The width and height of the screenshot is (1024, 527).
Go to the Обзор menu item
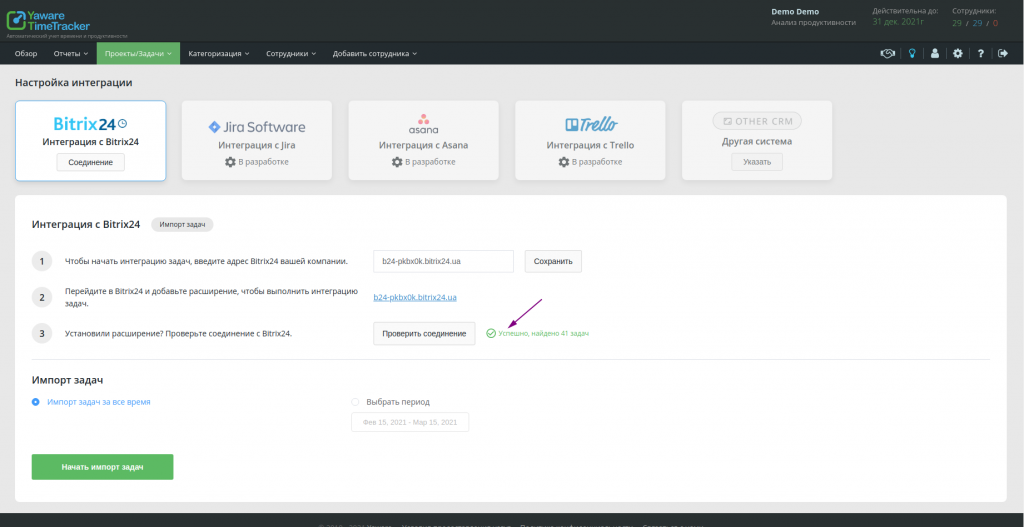26,54
